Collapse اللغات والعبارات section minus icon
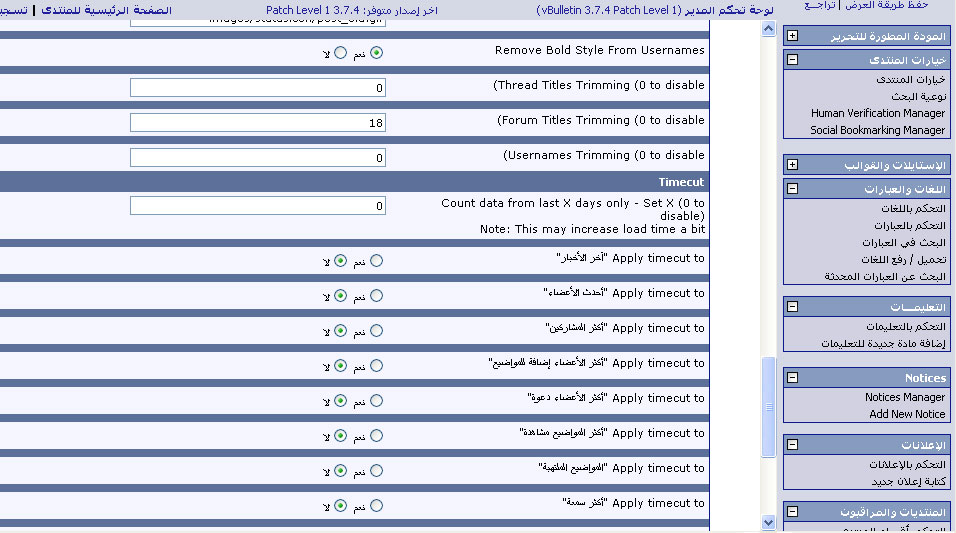This screenshot has height=533, width=956. [792, 189]
